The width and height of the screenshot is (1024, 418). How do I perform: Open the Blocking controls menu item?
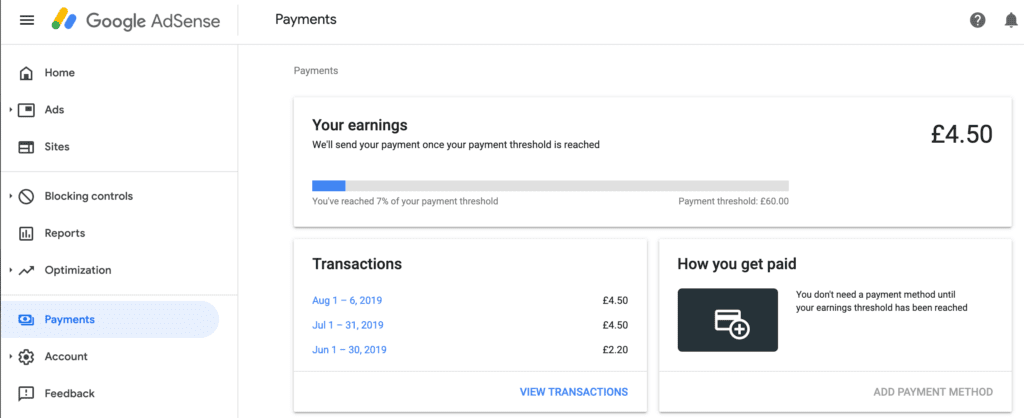coord(88,196)
